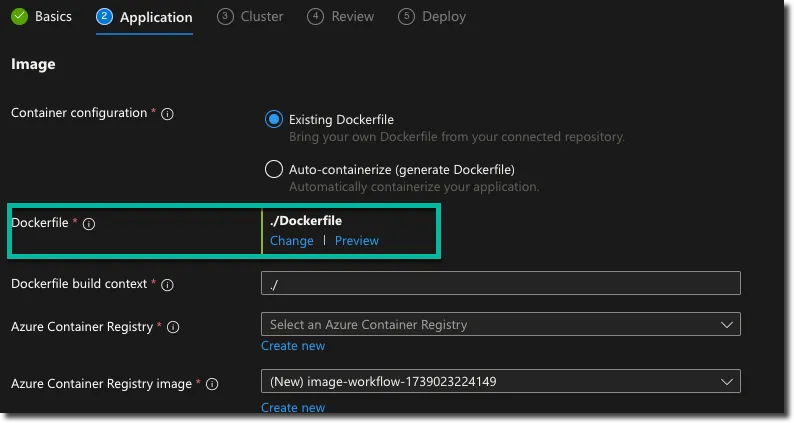
Task: Click the step 3 circle icon
Action: point(225,16)
